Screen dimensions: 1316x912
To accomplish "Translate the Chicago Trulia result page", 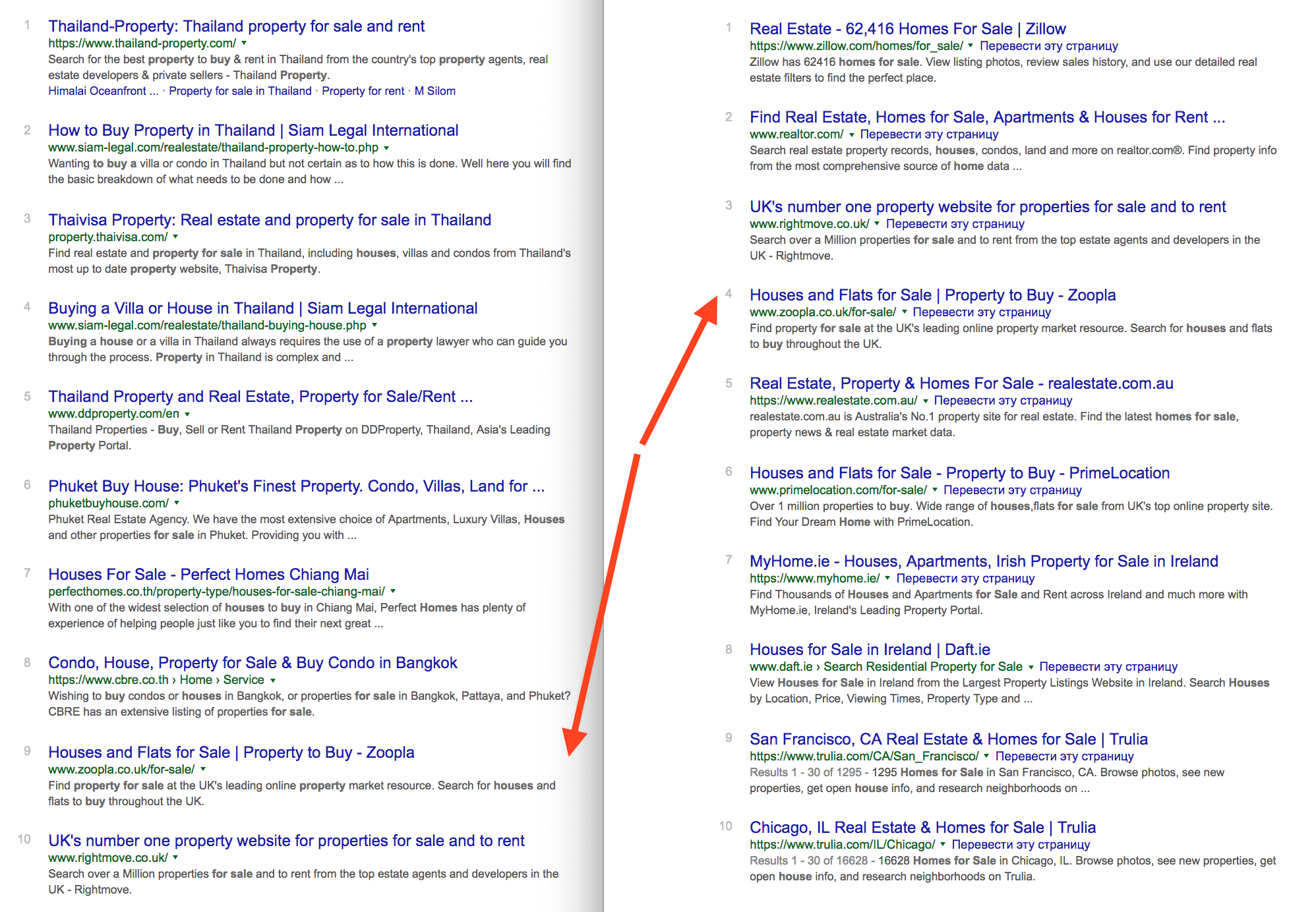I will click(x=1021, y=845).
